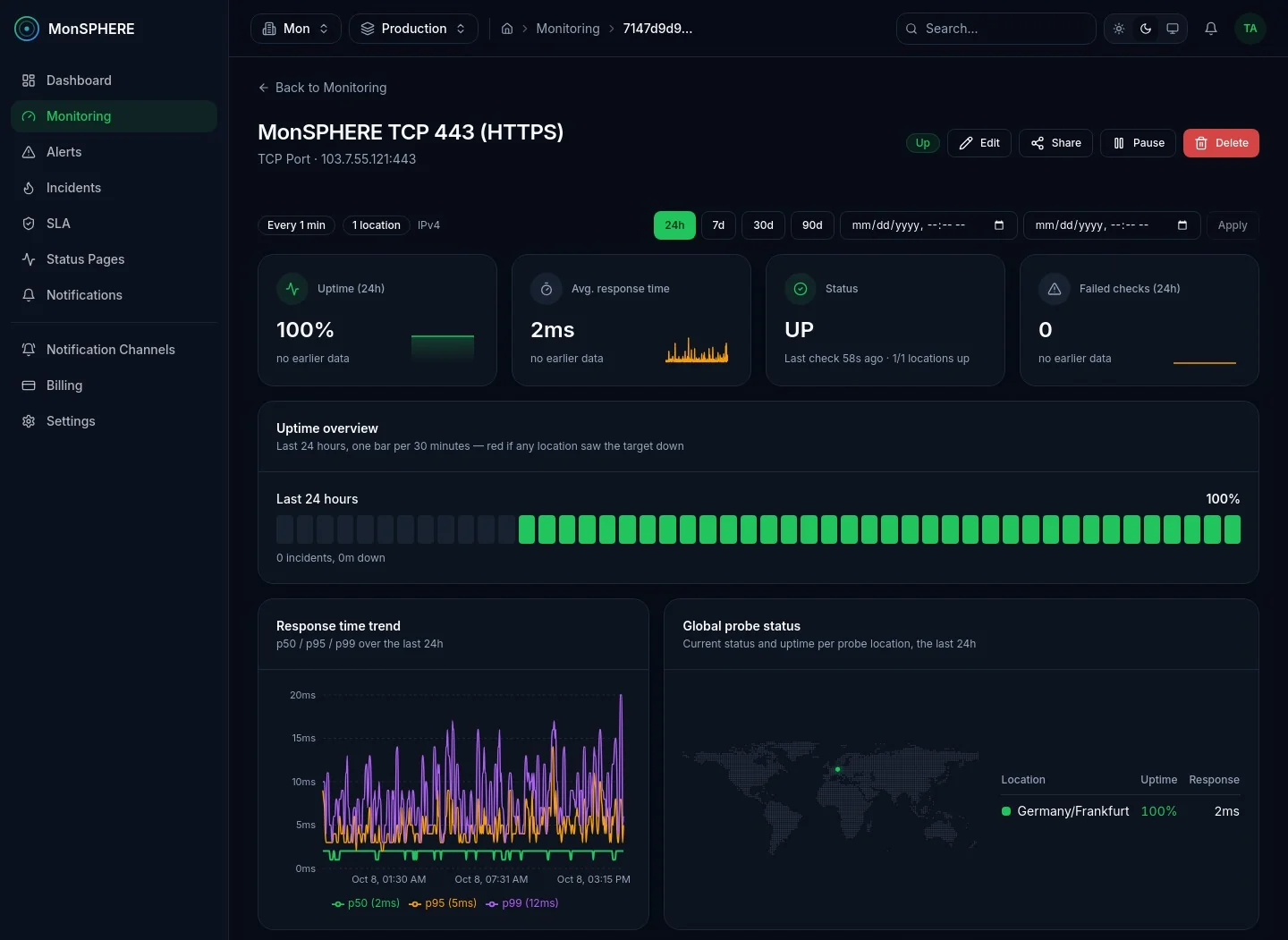Click the Status Pages activity icon
The width and height of the screenshot is (1288, 940).
(x=29, y=259)
